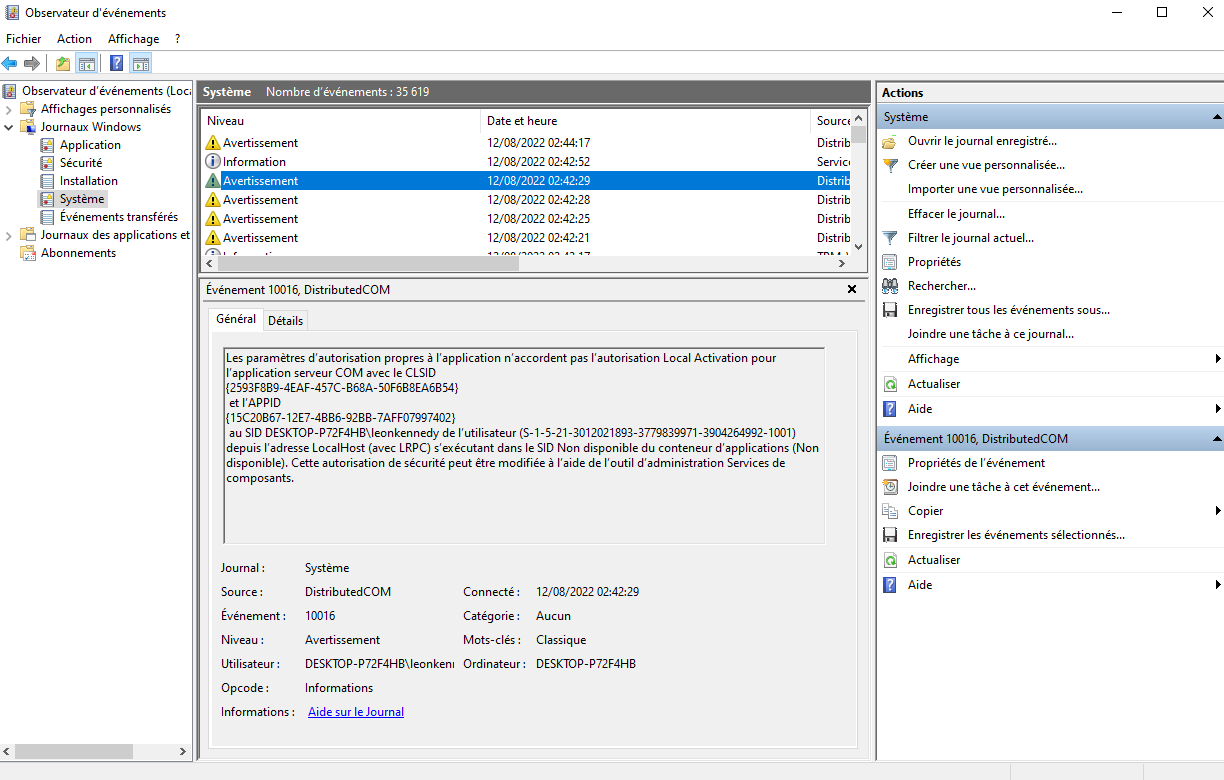This screenshot has width=1224, height=780.
Task: Click the Créer une vue personnalisée funnel icon
Action: coord(890,166)
